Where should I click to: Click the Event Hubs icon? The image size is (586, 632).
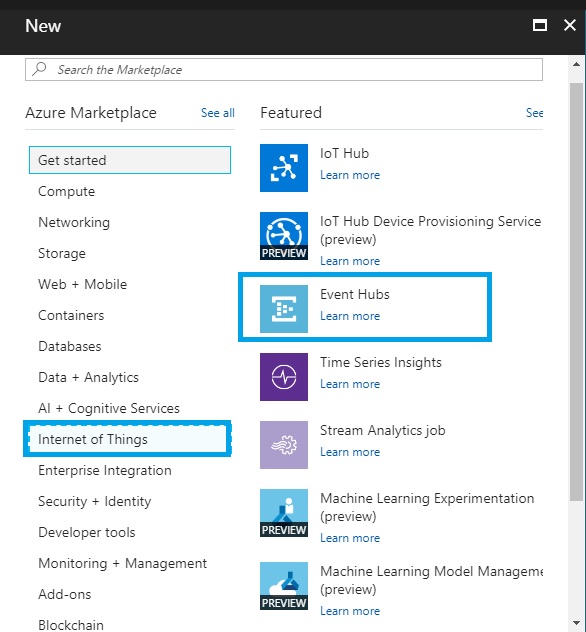(284, 309)
